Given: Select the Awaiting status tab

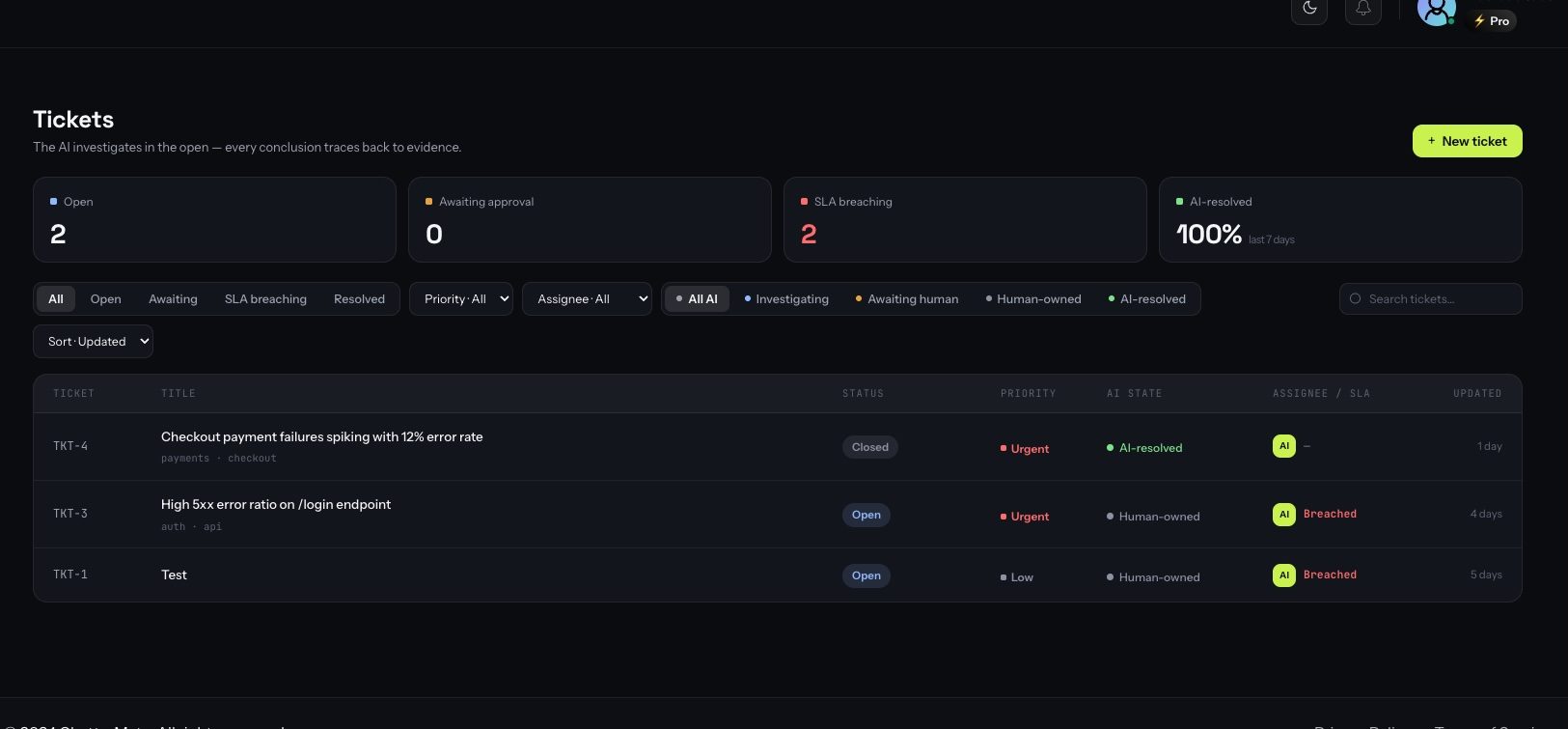Looking at the screenshot, I should click(173, 299).
